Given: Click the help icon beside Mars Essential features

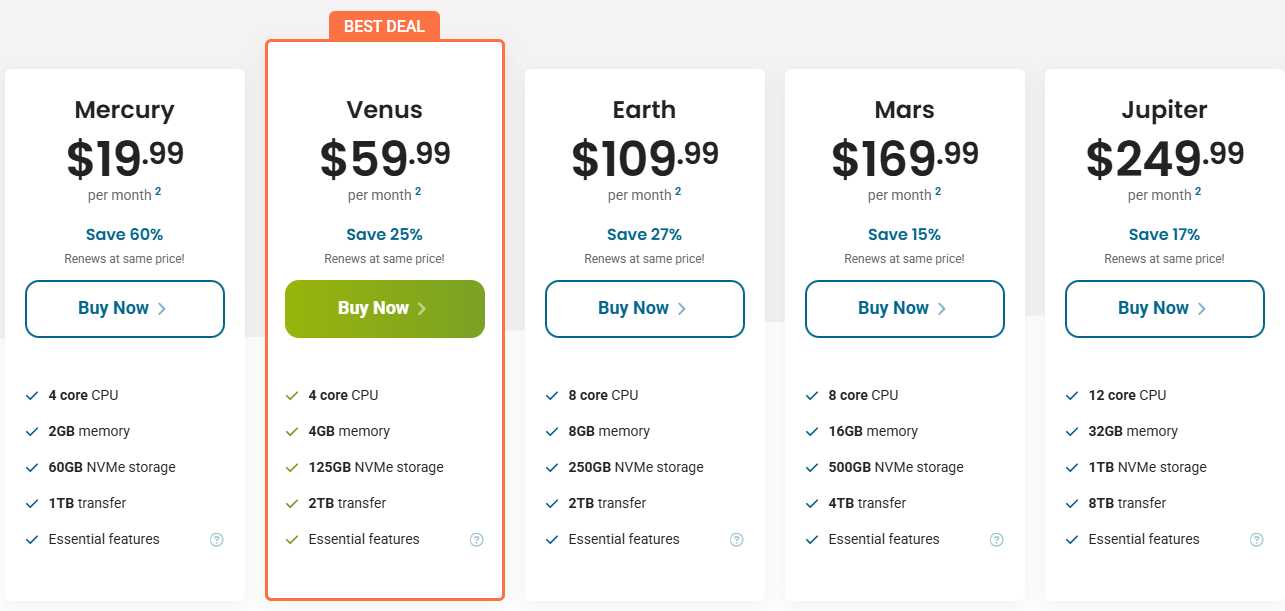Looking at the screenshot, I should (x=997, y=540).
